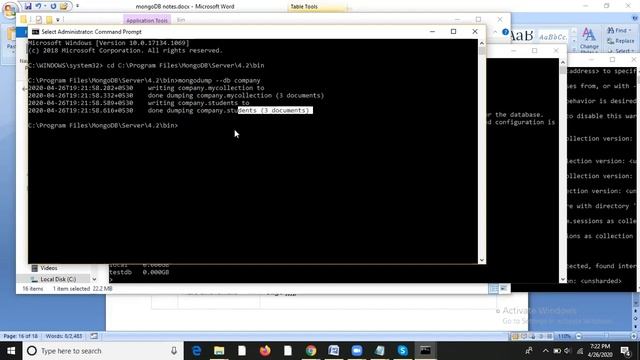Open Firefox from taskbar
This screenshot has height=360, width=640.
click(x=265, y=351)
